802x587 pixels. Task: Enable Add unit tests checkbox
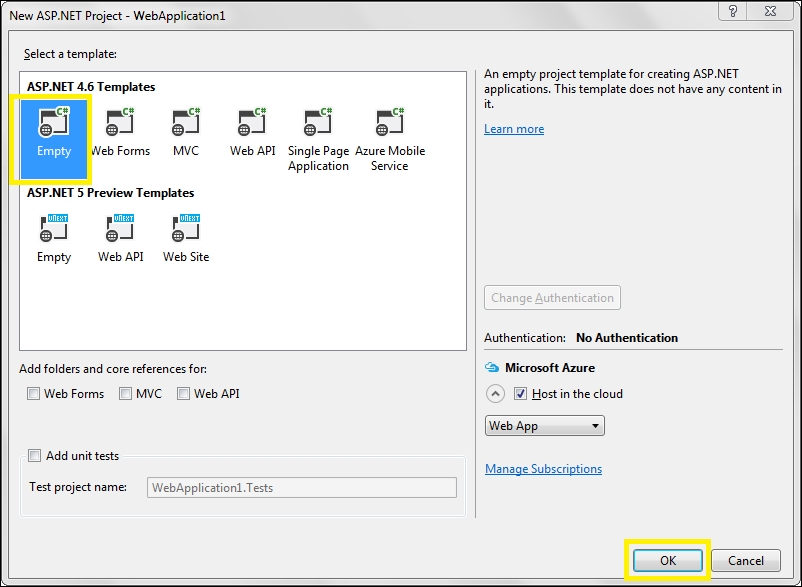tap(34, 456)
